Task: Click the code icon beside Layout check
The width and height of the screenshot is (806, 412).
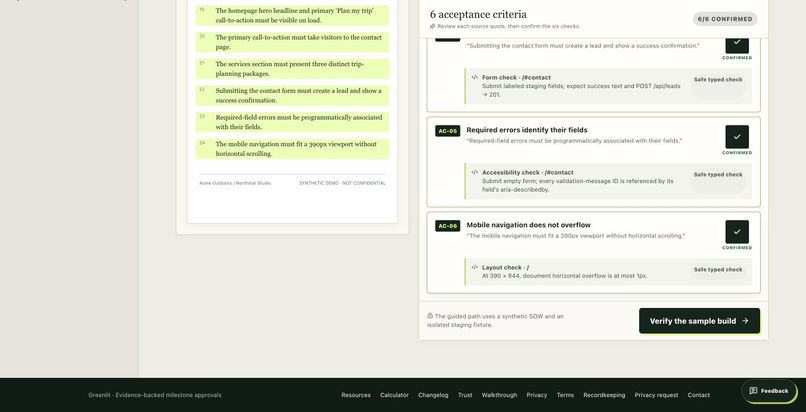Action: pos(474,268)
